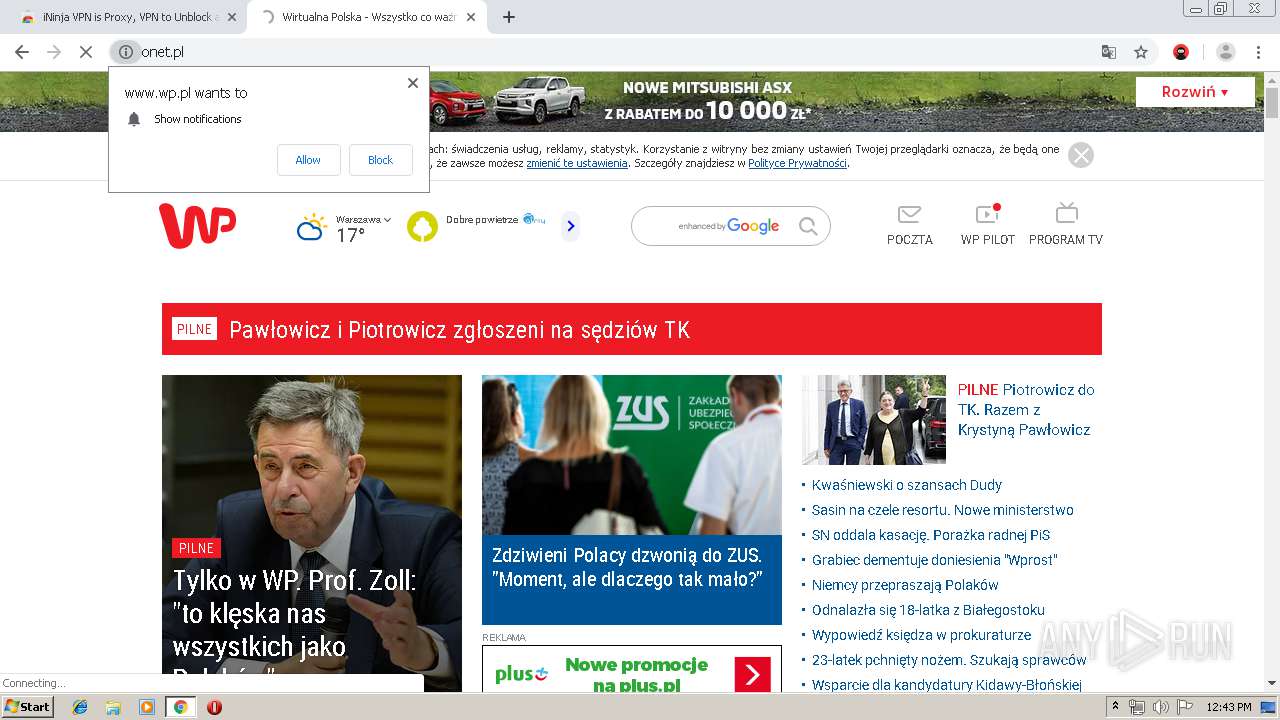Dismiss the notification permission popup
Screen dimensions: 1280x720
point(413,83)
